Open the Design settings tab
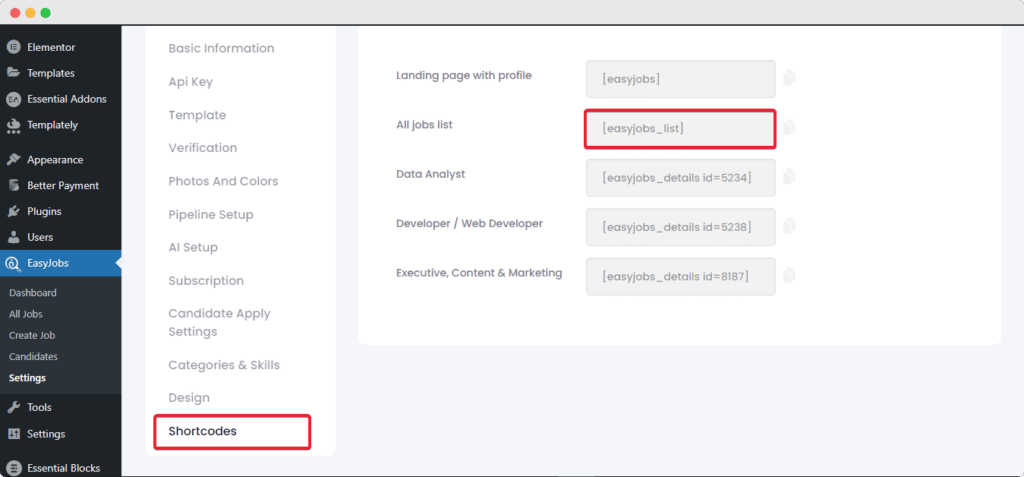The height and width of the screenshot is (477, 1024). pos(189,397)
